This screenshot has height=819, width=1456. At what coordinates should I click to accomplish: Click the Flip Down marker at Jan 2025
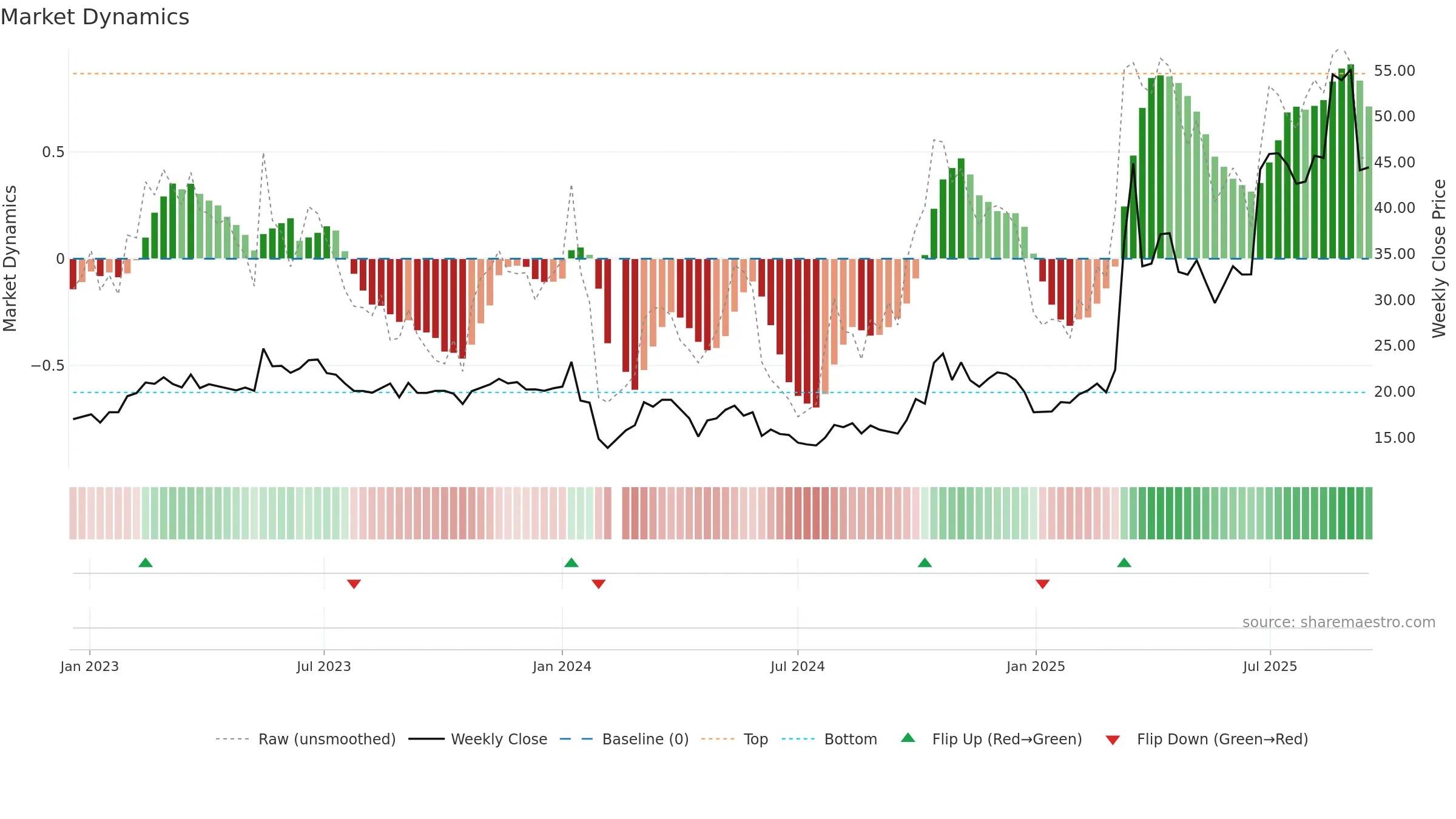point(1043,584)
